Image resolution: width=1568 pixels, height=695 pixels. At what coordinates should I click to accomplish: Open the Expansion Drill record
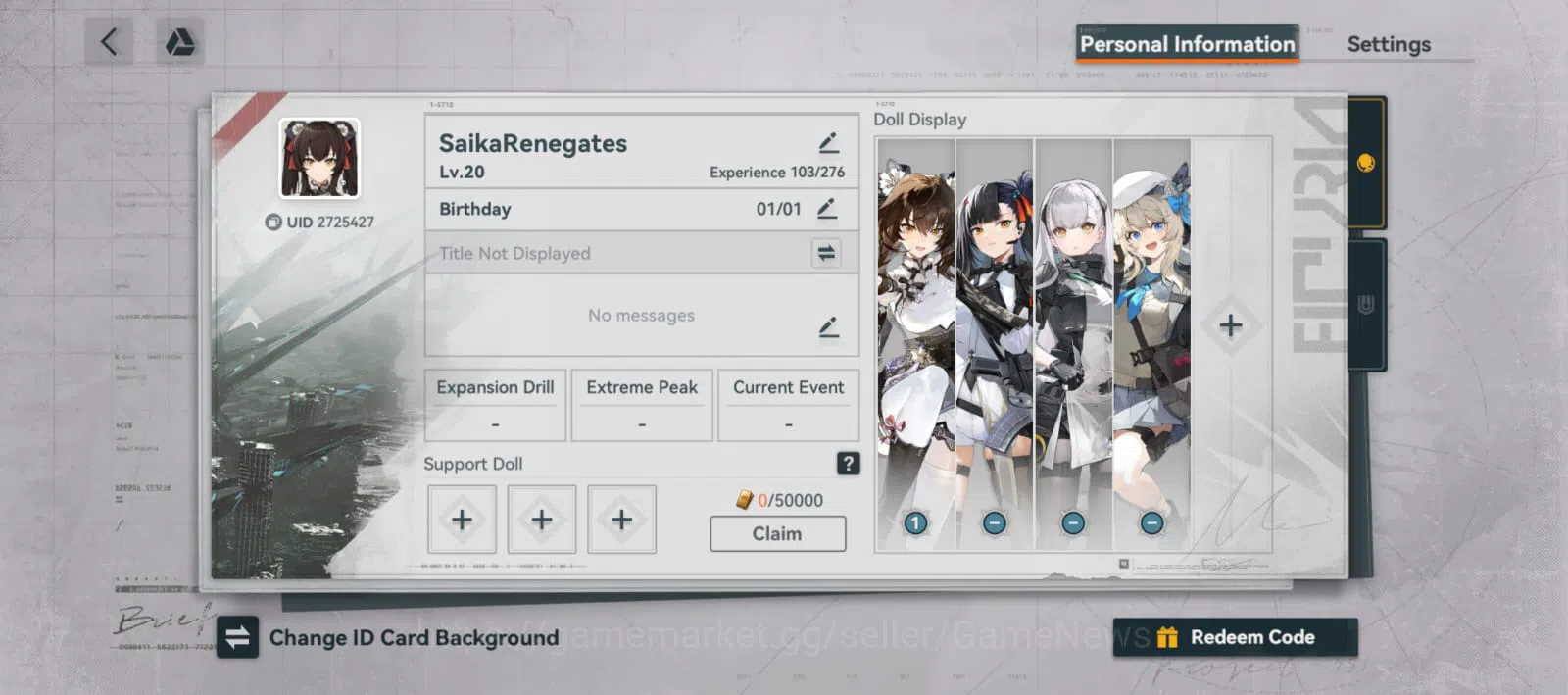click(495, 405)
